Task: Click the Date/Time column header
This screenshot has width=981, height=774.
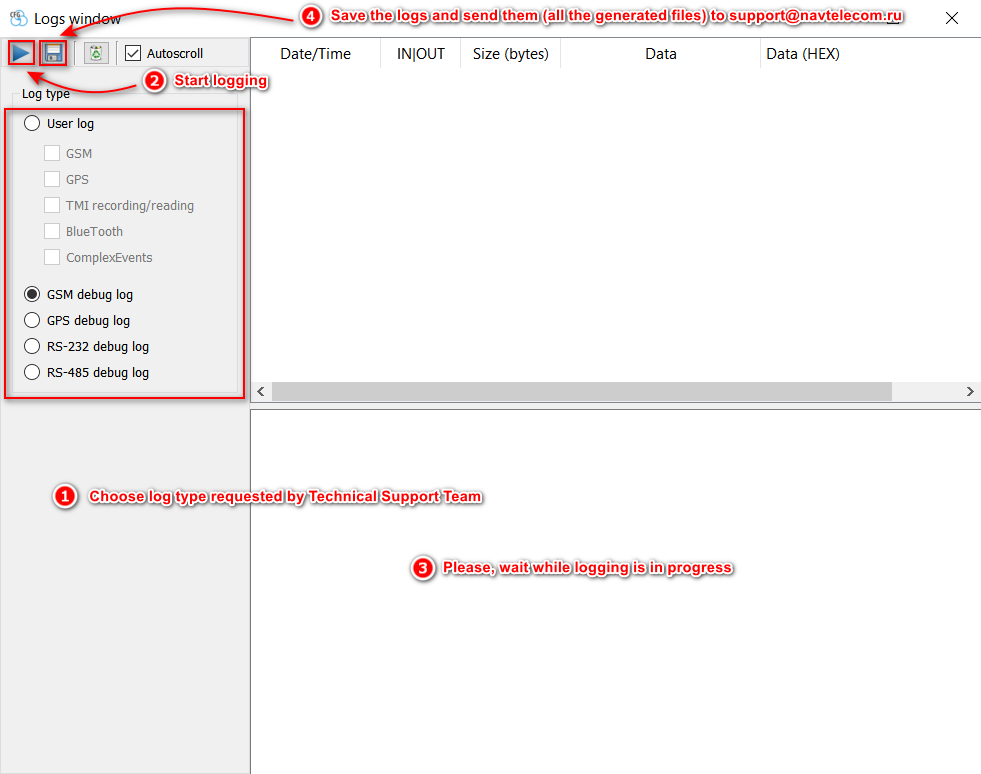Action: coord(315,54)
